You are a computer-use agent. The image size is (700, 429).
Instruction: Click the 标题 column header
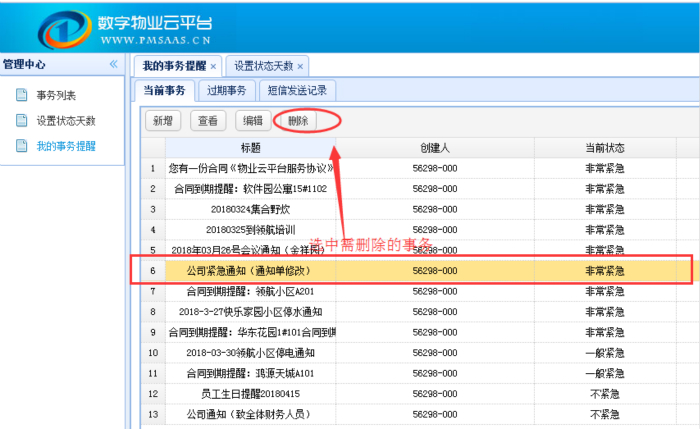[250, 148]
